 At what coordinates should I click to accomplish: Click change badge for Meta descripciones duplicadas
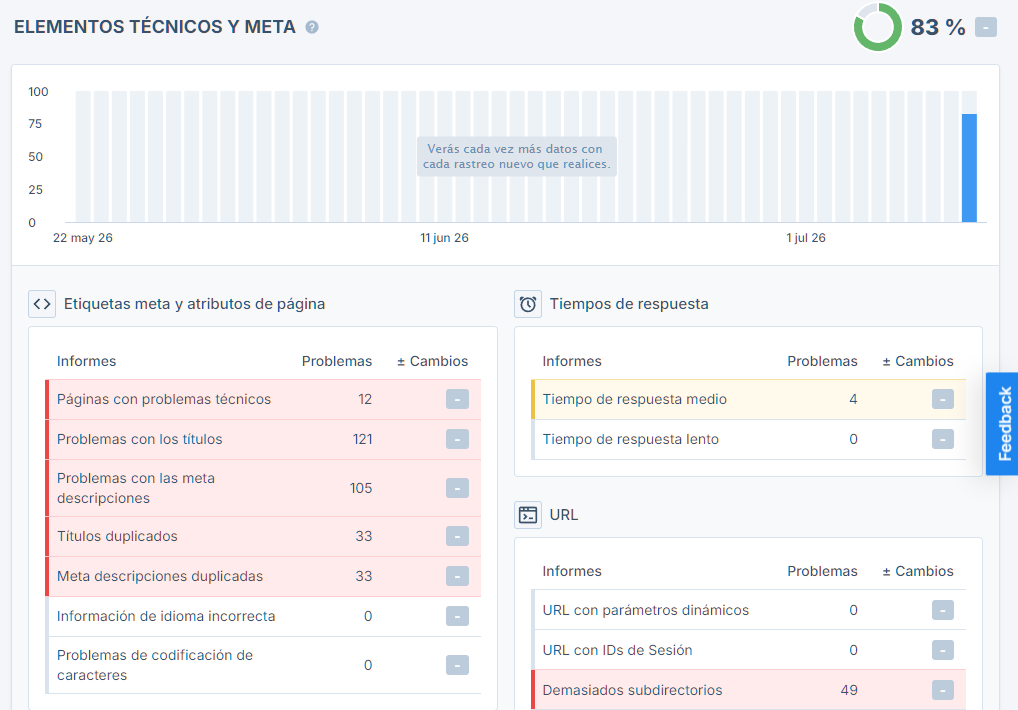(x=457, y=576)
